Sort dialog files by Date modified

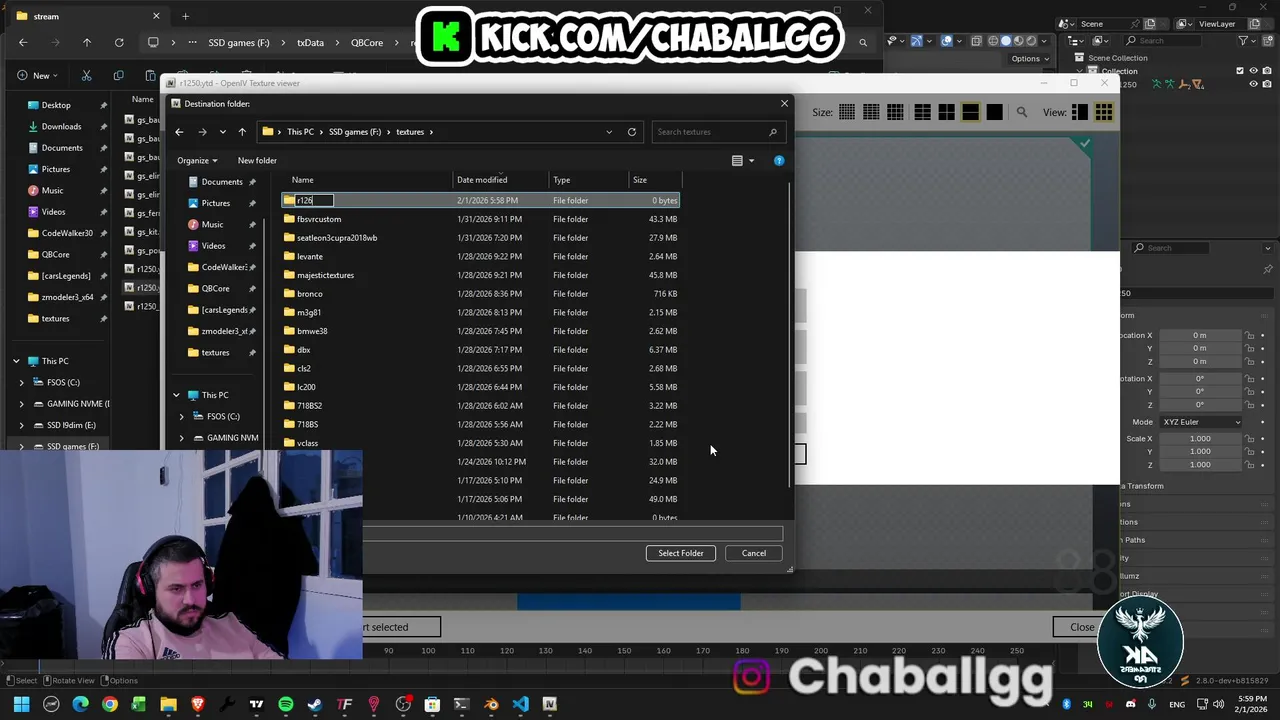[482, 180]
